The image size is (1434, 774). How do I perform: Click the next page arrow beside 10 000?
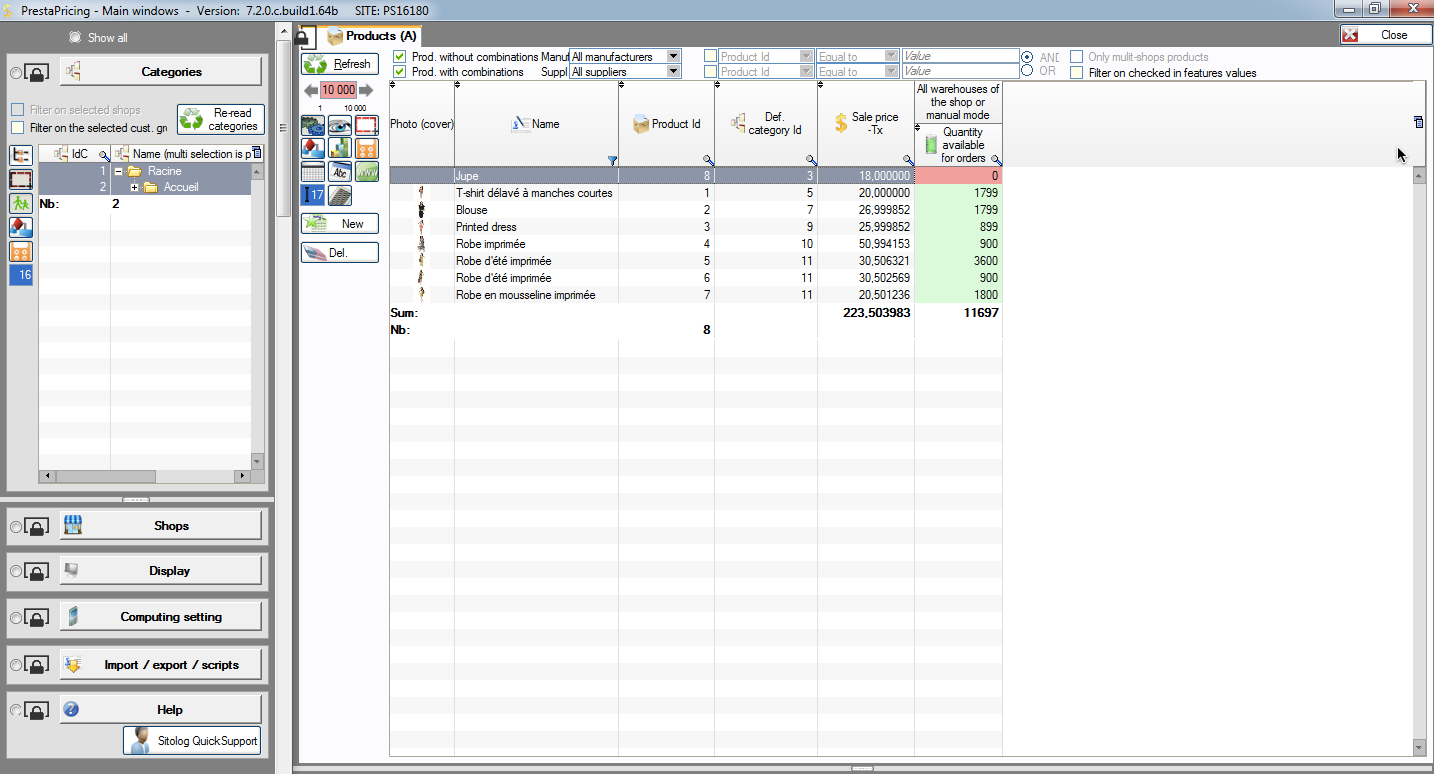pyautogui.click(x=366, y=90)
